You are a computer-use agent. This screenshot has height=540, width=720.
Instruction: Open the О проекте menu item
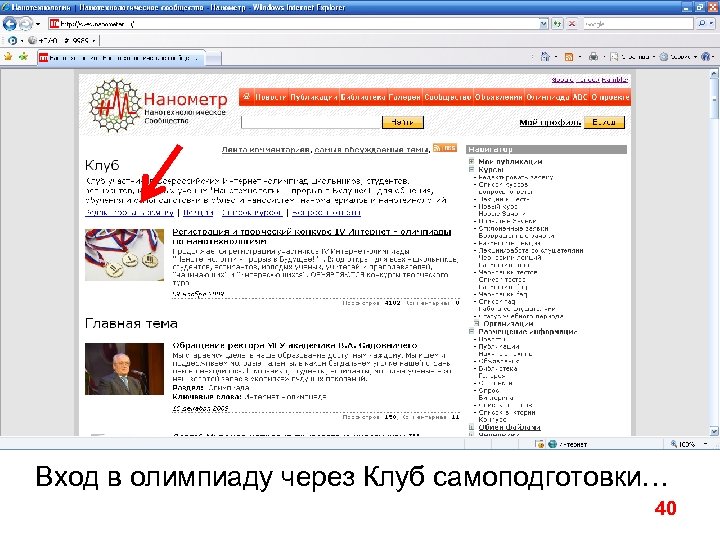610,97
